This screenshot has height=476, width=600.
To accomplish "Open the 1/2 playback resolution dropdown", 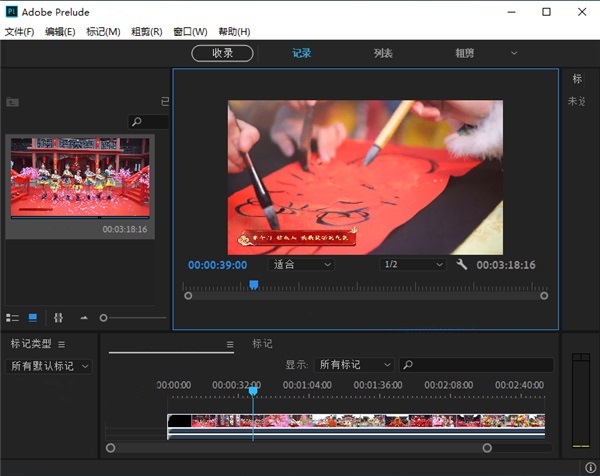I will point(412,264).
